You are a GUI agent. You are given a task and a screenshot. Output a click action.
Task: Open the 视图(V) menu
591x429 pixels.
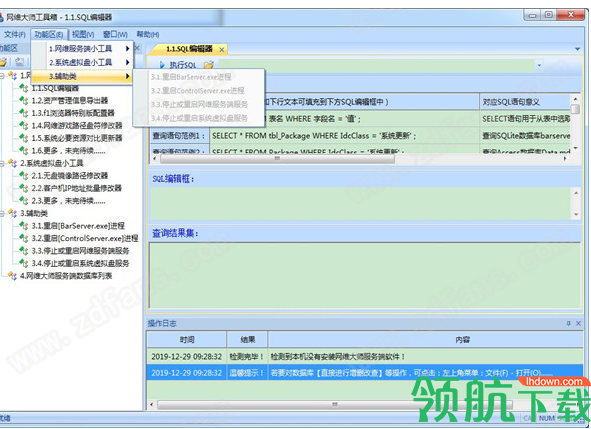[83, 35]
